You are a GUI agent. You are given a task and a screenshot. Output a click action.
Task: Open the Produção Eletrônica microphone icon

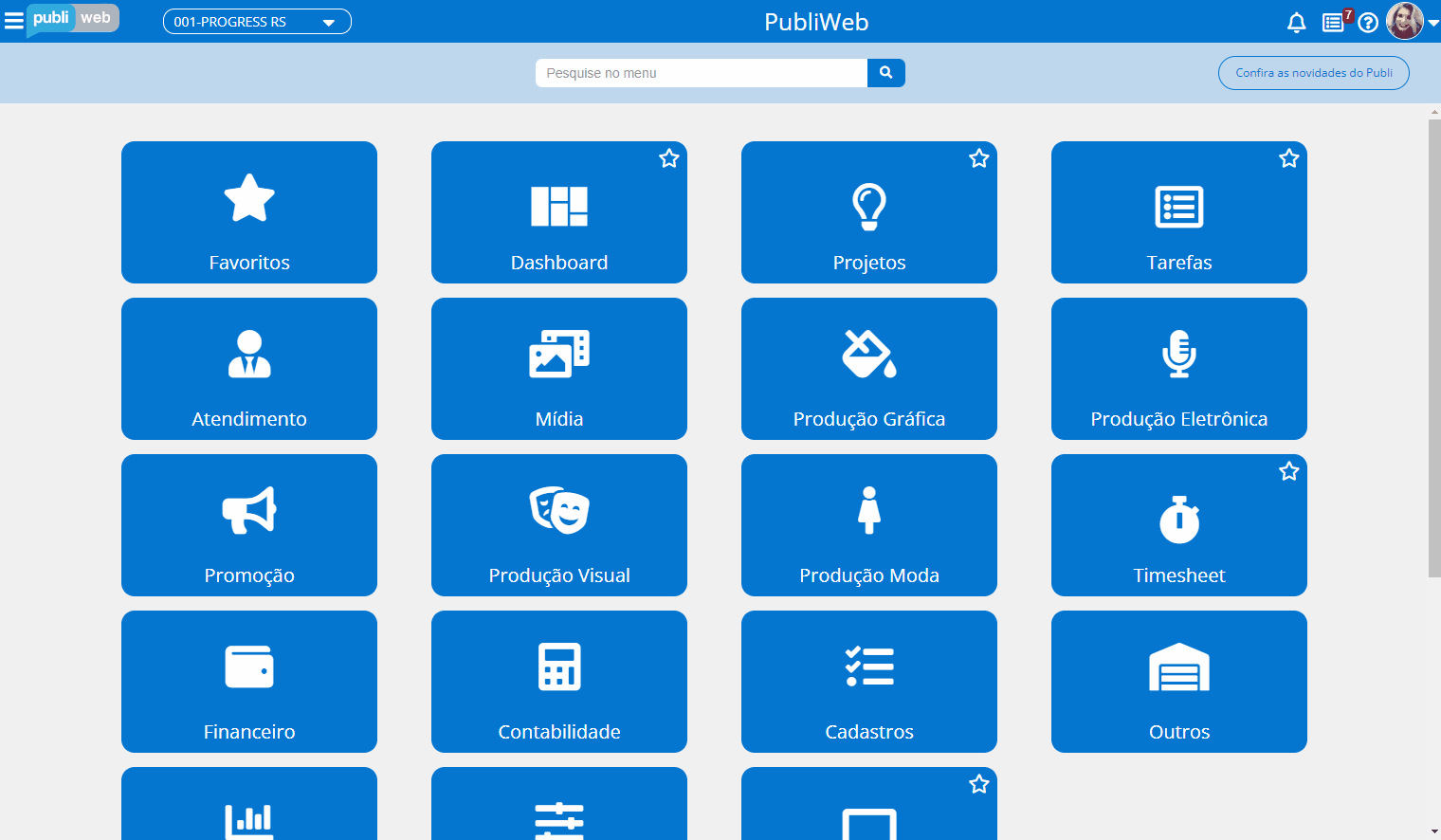point(1179,354)
